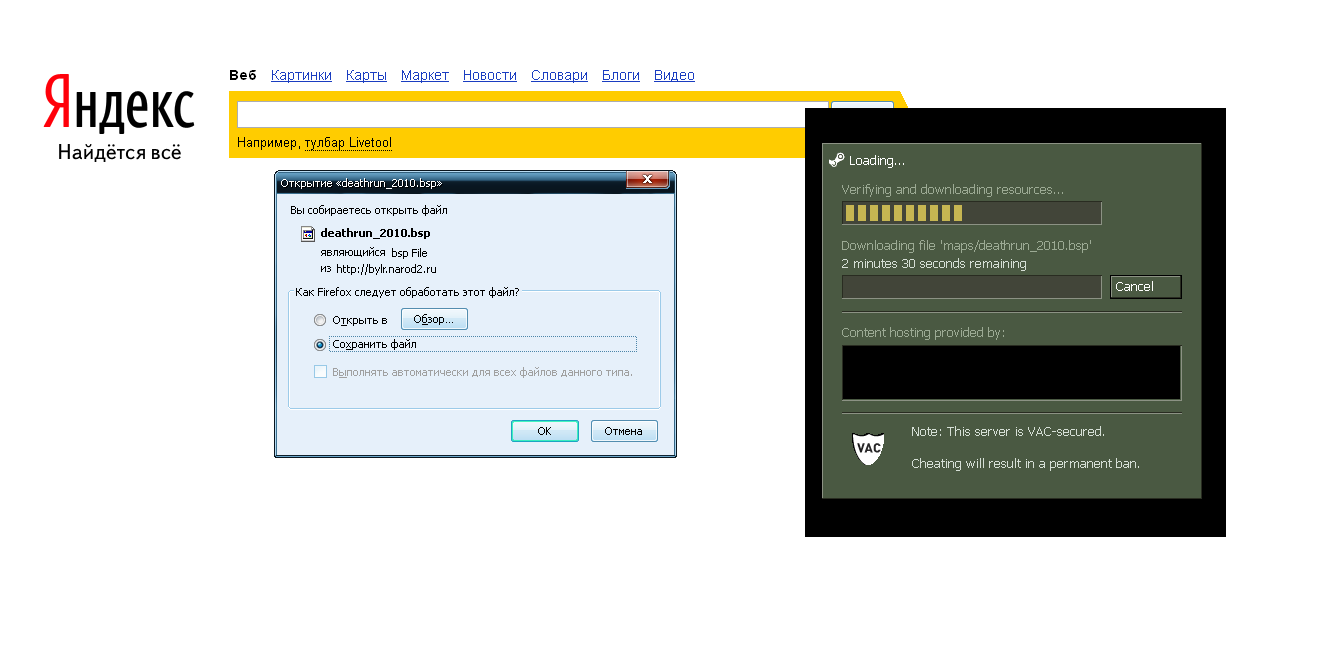The image size is (1321, 654).
Task: Open the 'Веб' search tab
Action: tap(243, 75)
